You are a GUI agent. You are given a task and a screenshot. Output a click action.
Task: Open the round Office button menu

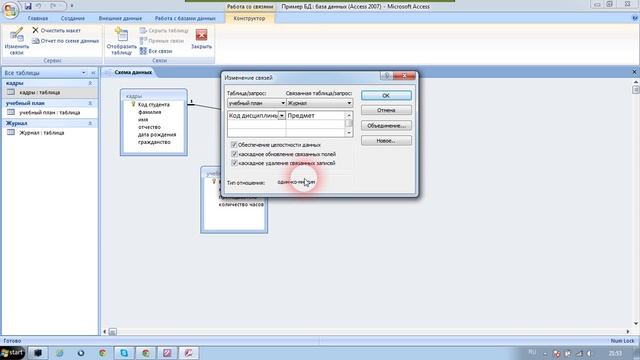click(x=9, y=10)
